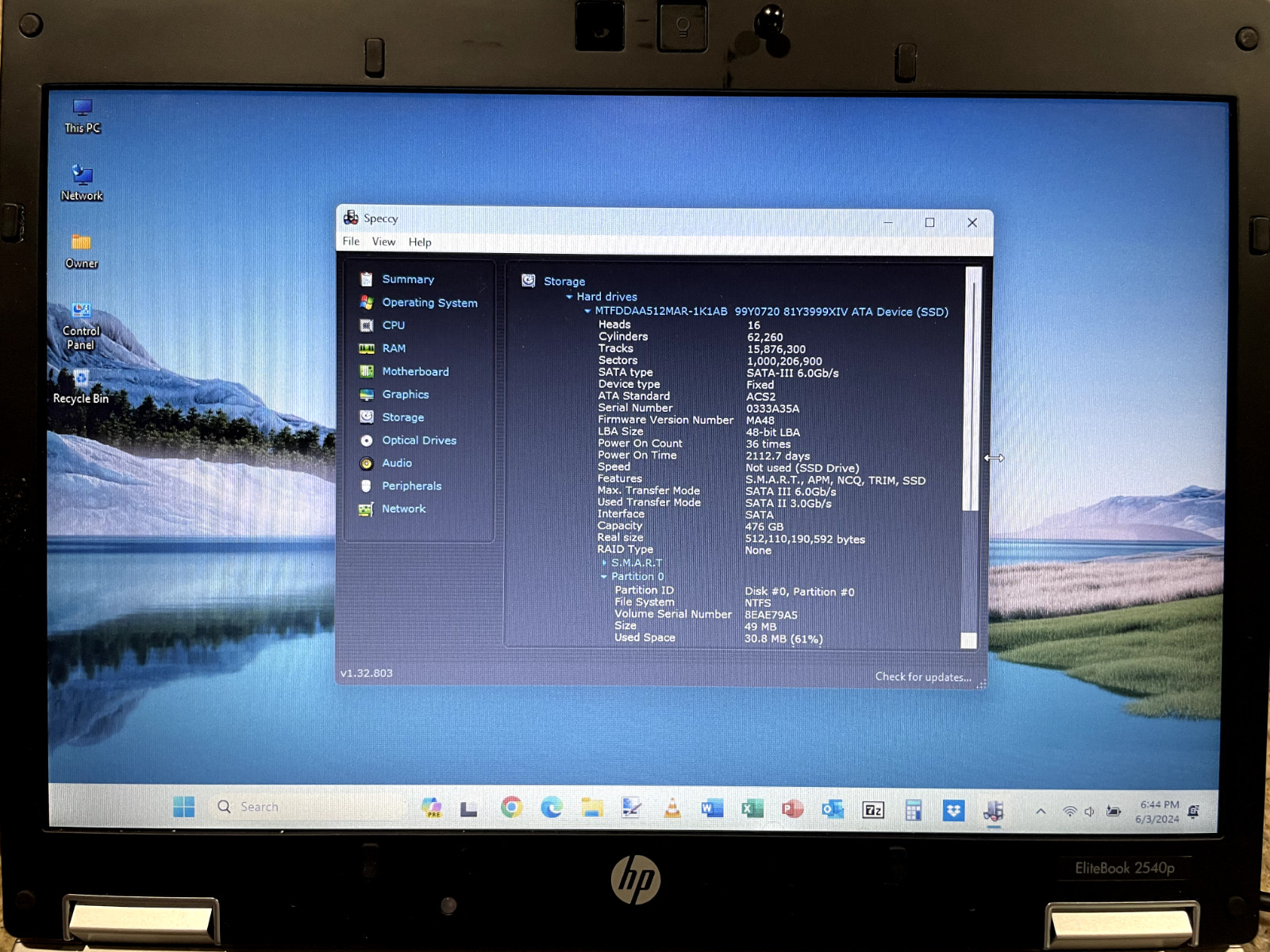The width and height of the screenshot is (1270, 952).
Task: Open Excel from the taskbar
Action: coord(752,808)
